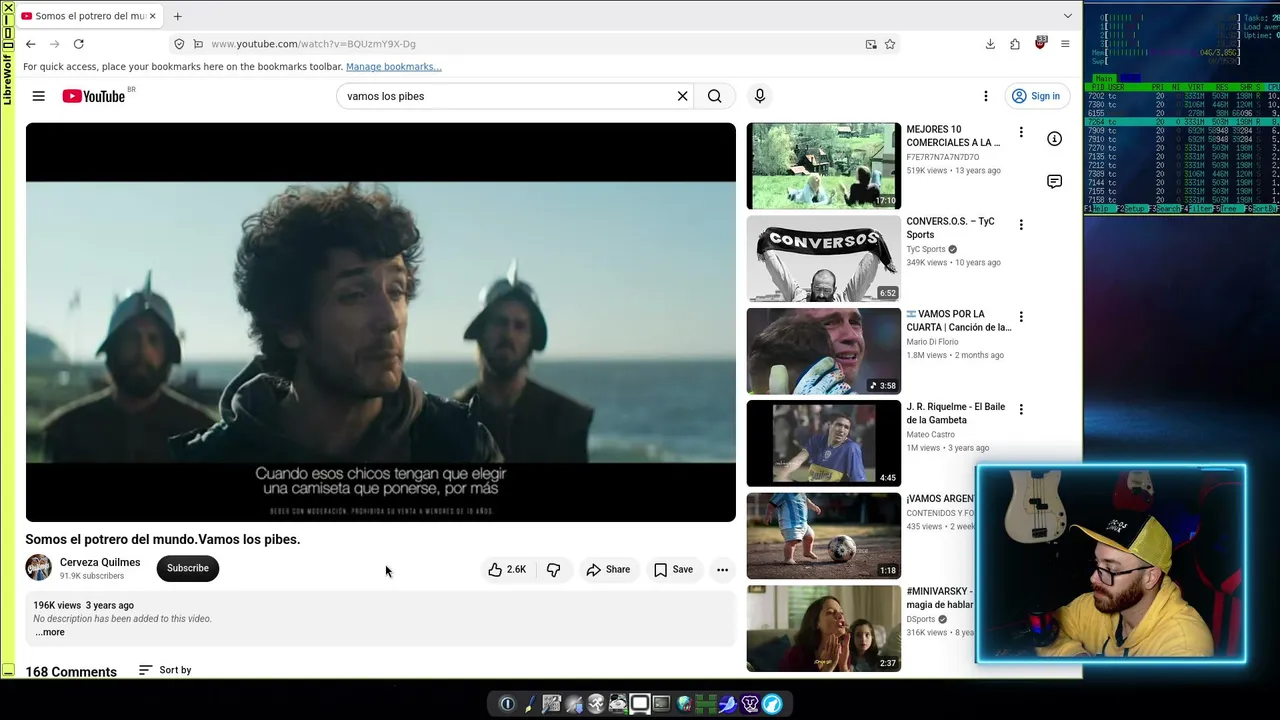Click the video player to pause
This screenshot has height=720, width=1280.
(381, 322)
